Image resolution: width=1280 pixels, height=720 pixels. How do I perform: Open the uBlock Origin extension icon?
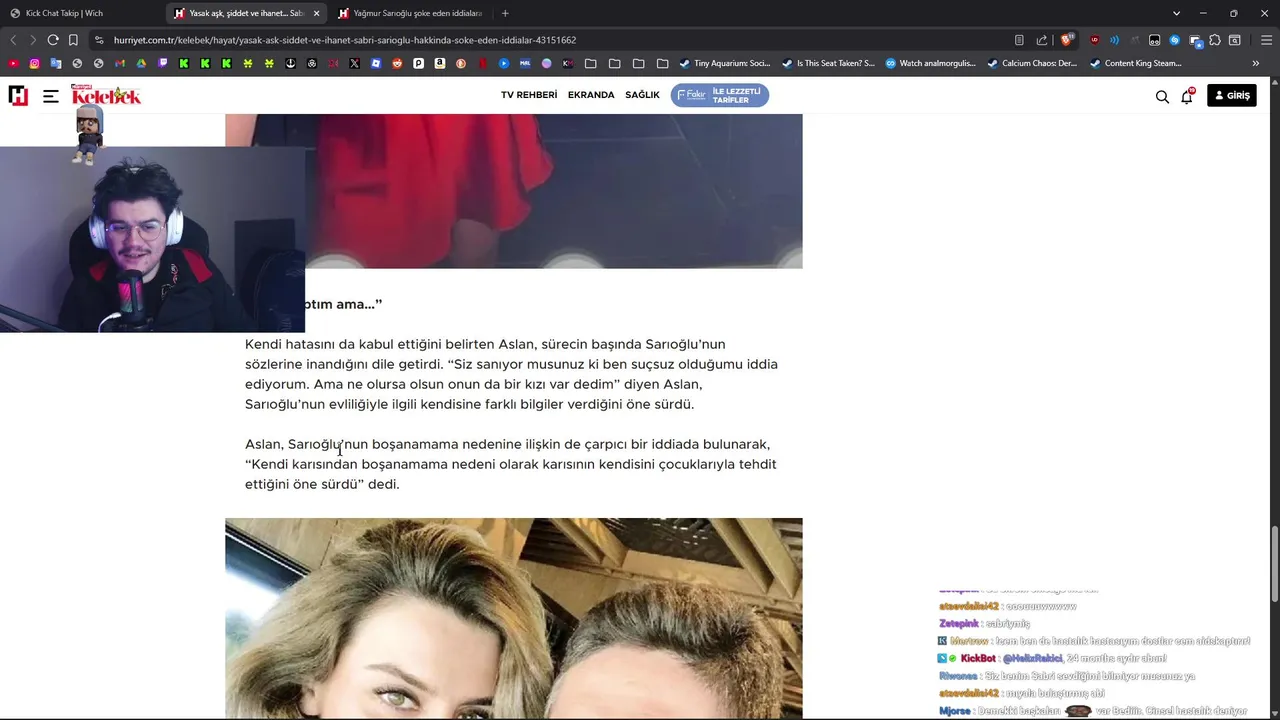1094,40
